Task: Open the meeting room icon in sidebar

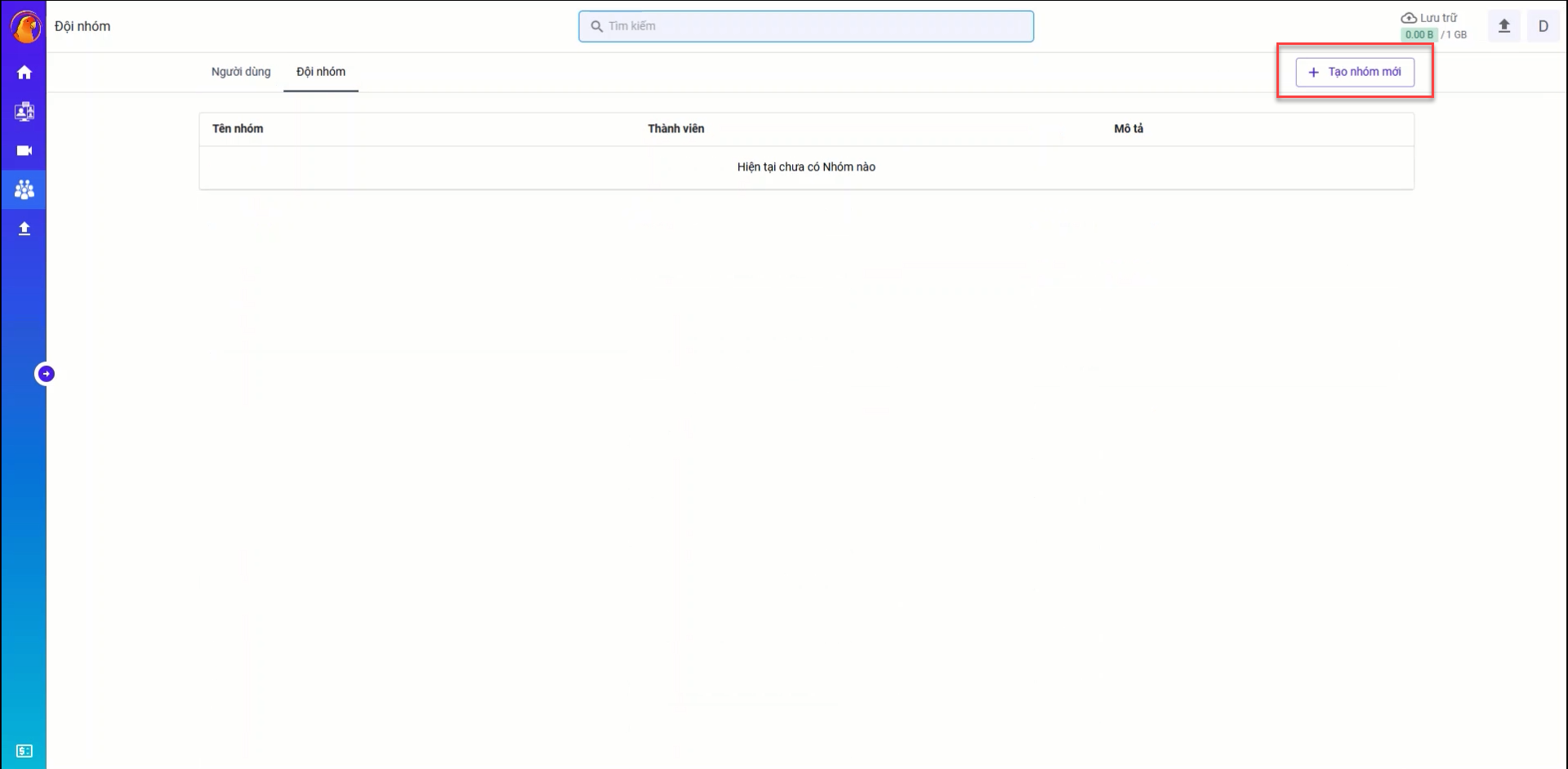Action: pos(24,112)
